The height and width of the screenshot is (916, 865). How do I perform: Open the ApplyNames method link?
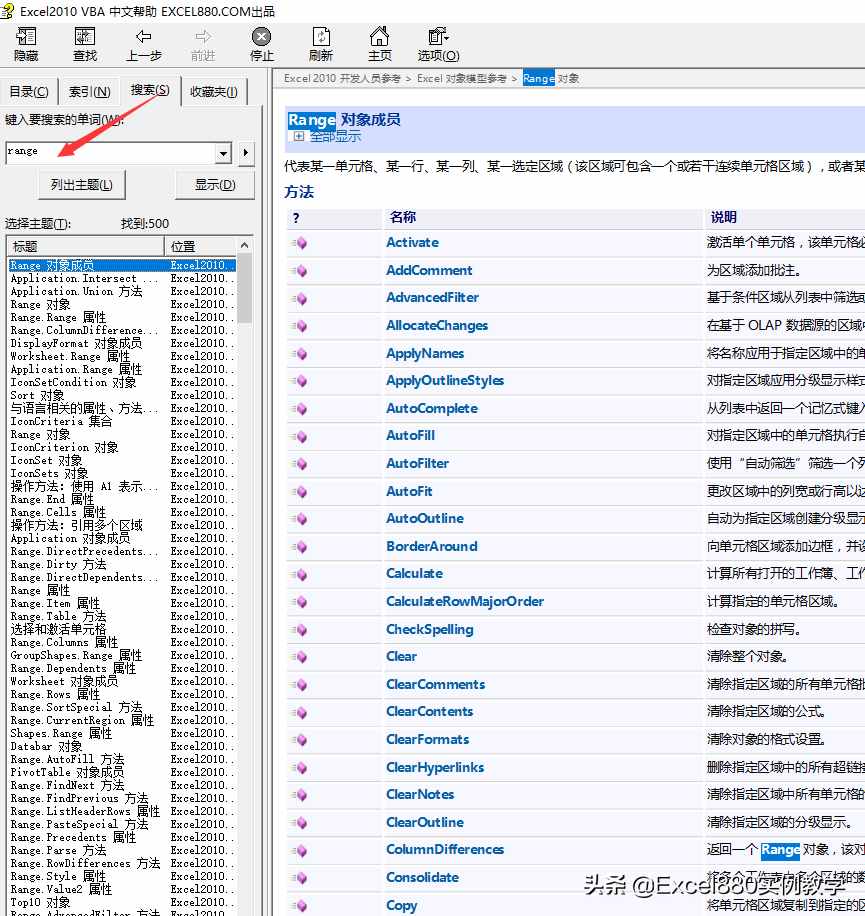[x=425, y=353]
